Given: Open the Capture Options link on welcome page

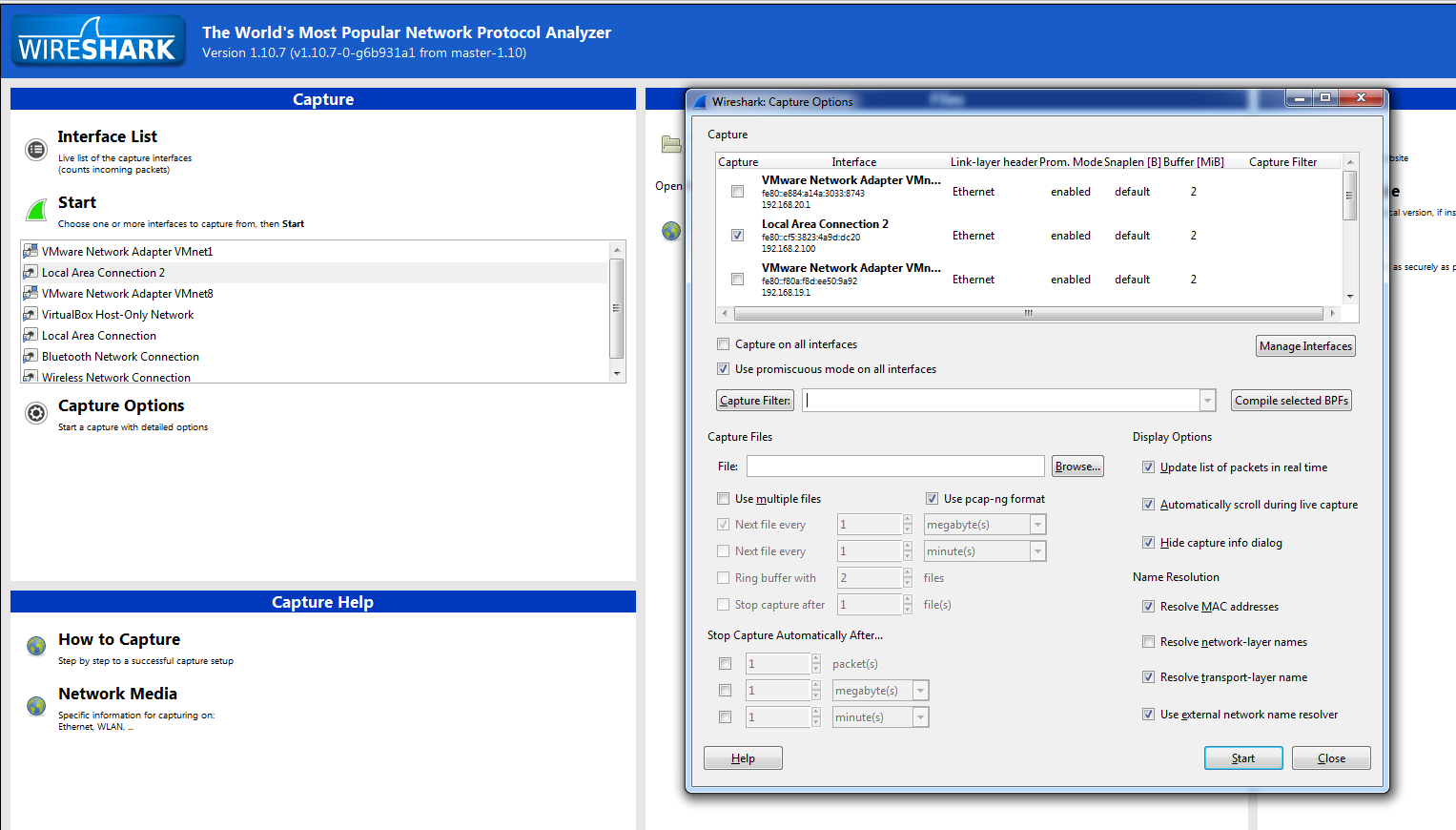Looking at the screenshot, I should click(x=121, y=405).
